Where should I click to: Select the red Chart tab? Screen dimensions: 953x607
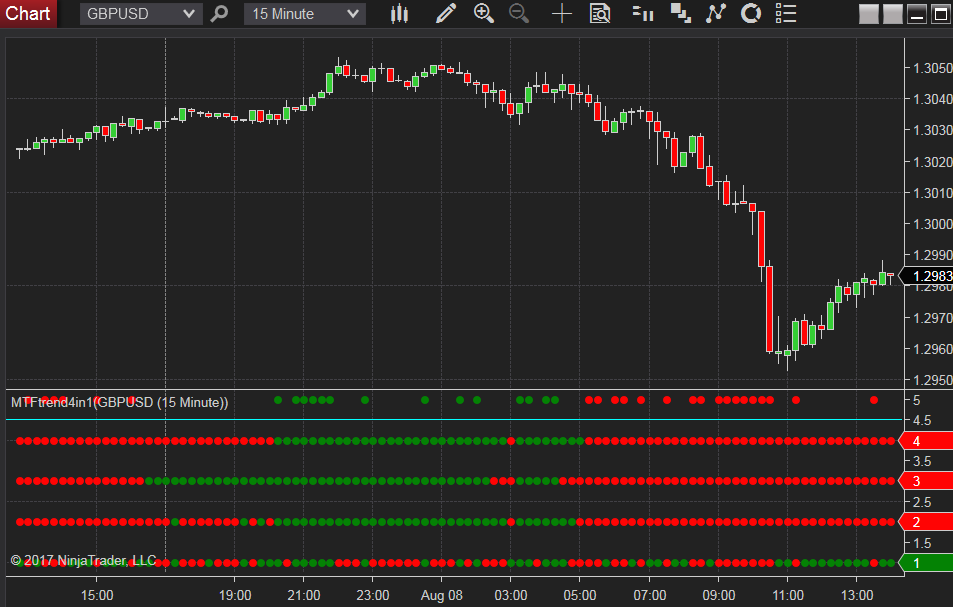[x=28, y=14]
